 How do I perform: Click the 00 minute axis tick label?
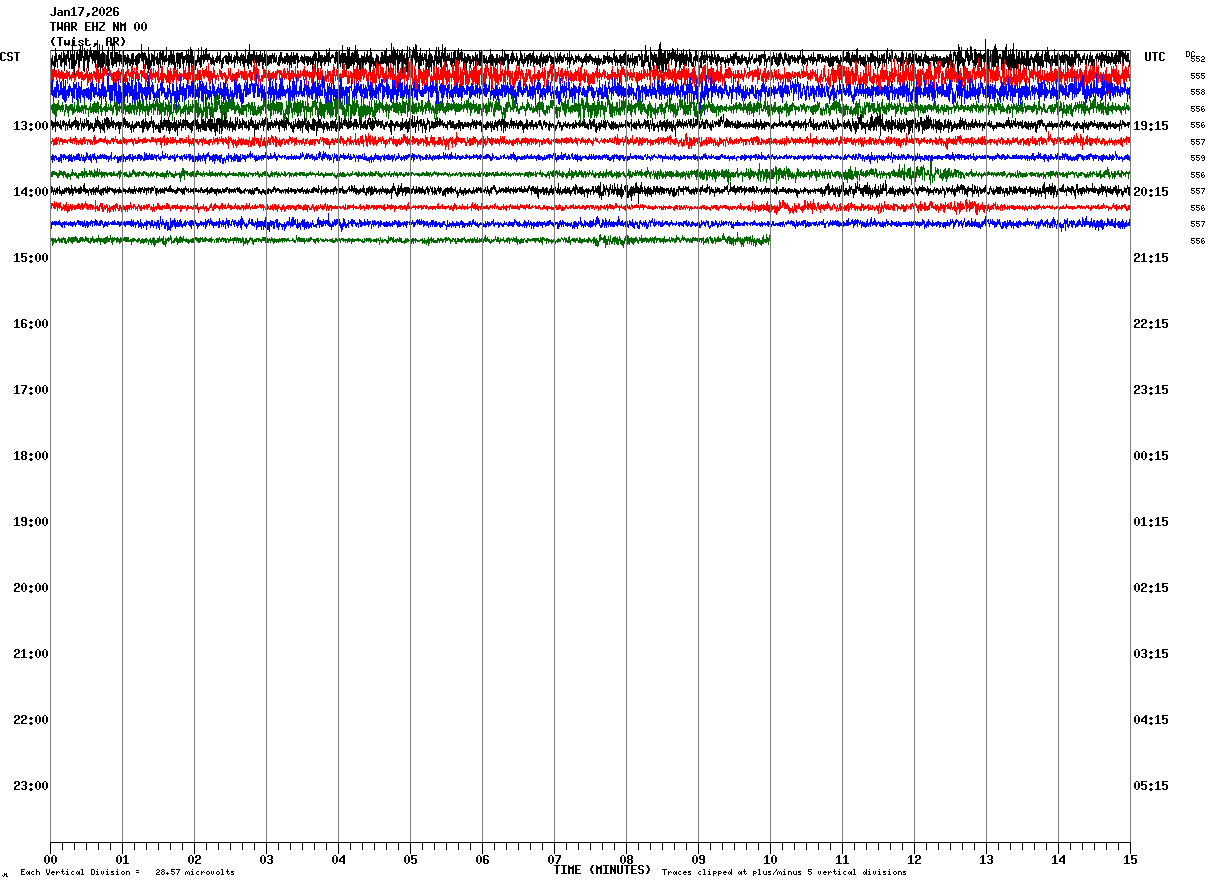pos(50,860)
